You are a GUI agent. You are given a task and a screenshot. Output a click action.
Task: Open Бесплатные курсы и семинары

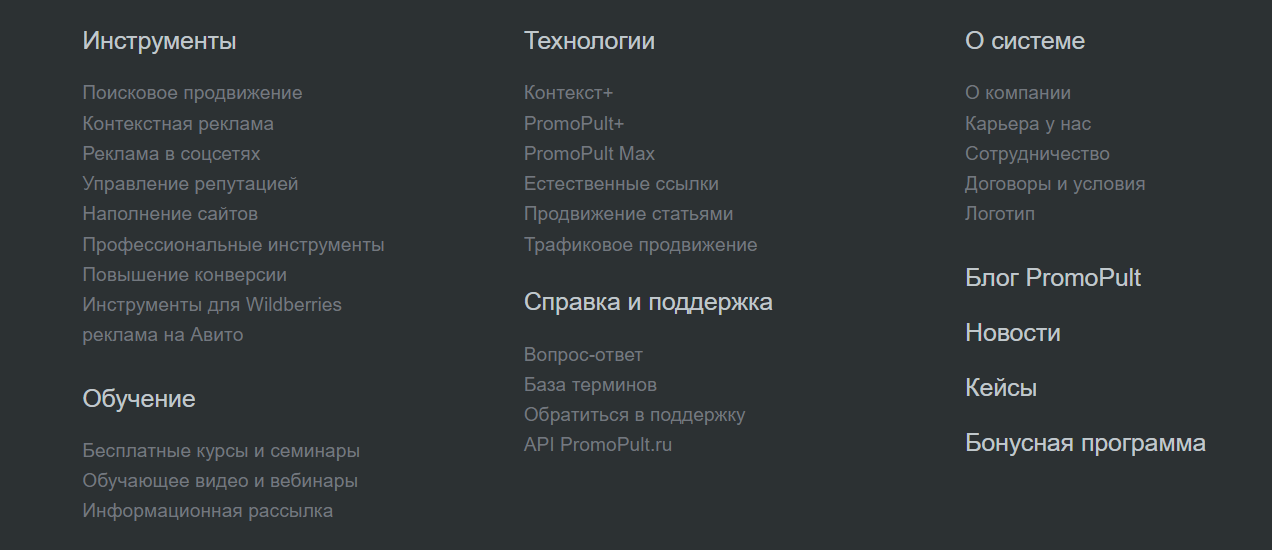click(x=221, y=451)
